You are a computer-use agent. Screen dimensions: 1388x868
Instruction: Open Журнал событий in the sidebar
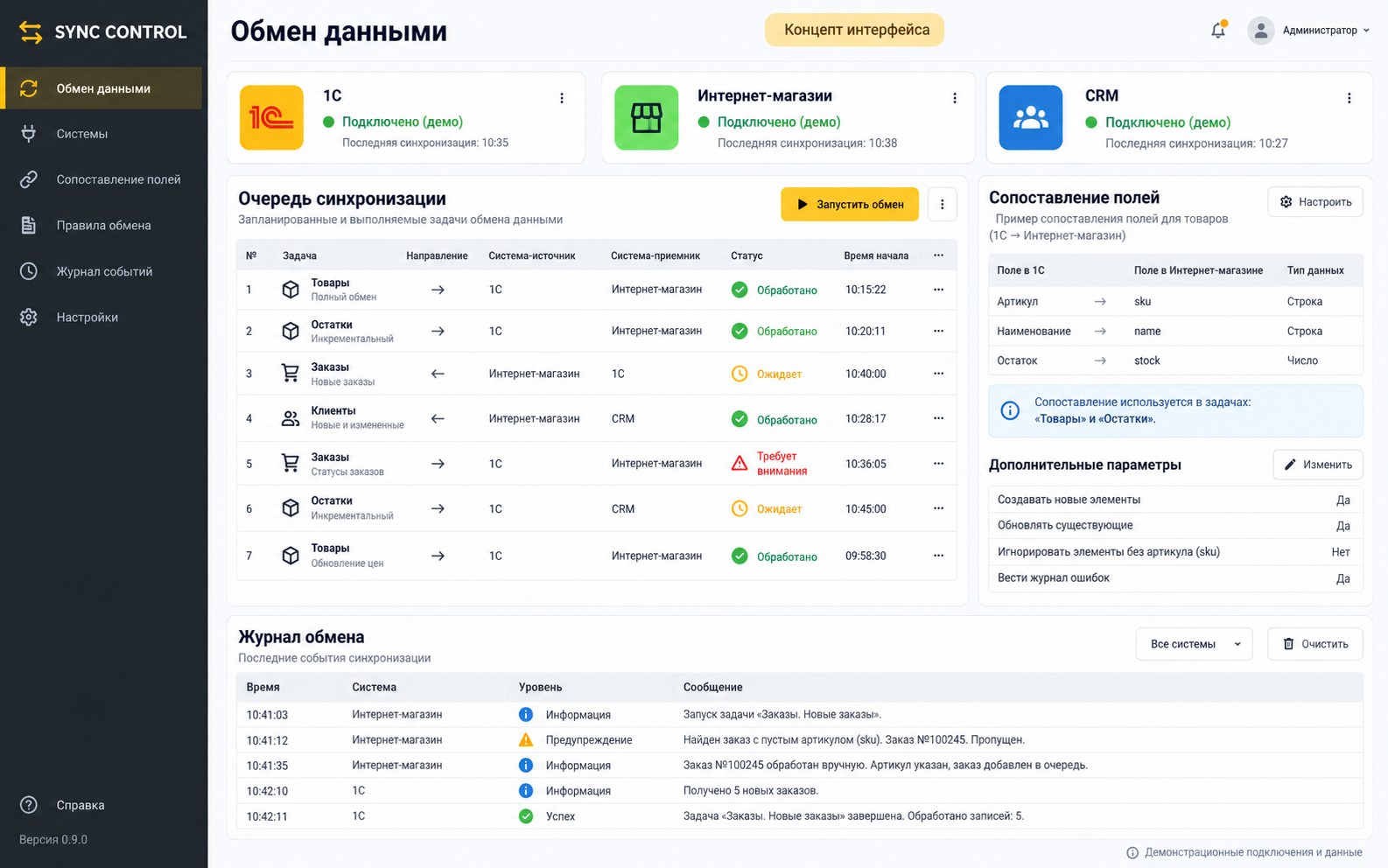coord(102,271)
